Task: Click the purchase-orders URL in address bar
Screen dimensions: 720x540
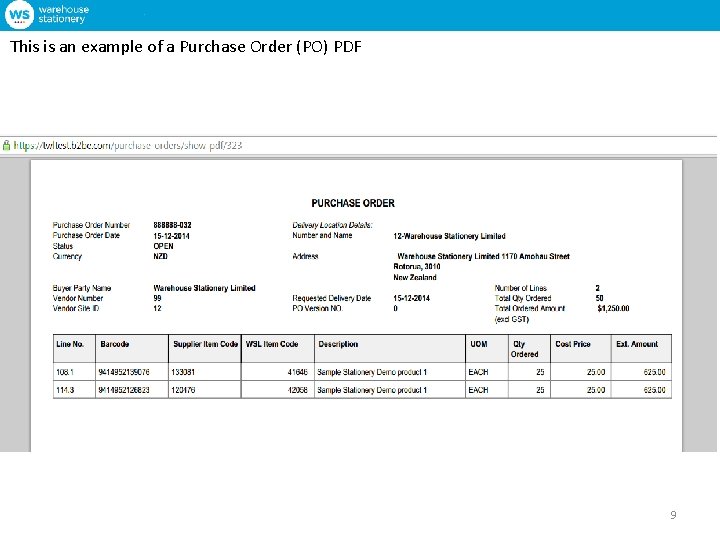Action: (128, 146)
